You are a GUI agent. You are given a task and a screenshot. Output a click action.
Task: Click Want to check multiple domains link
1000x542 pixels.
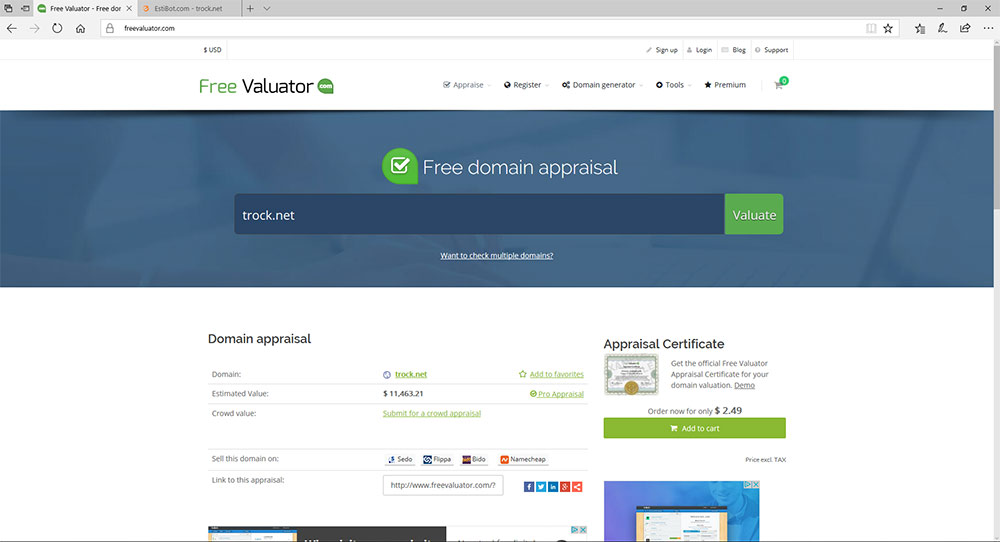(496, 256)
